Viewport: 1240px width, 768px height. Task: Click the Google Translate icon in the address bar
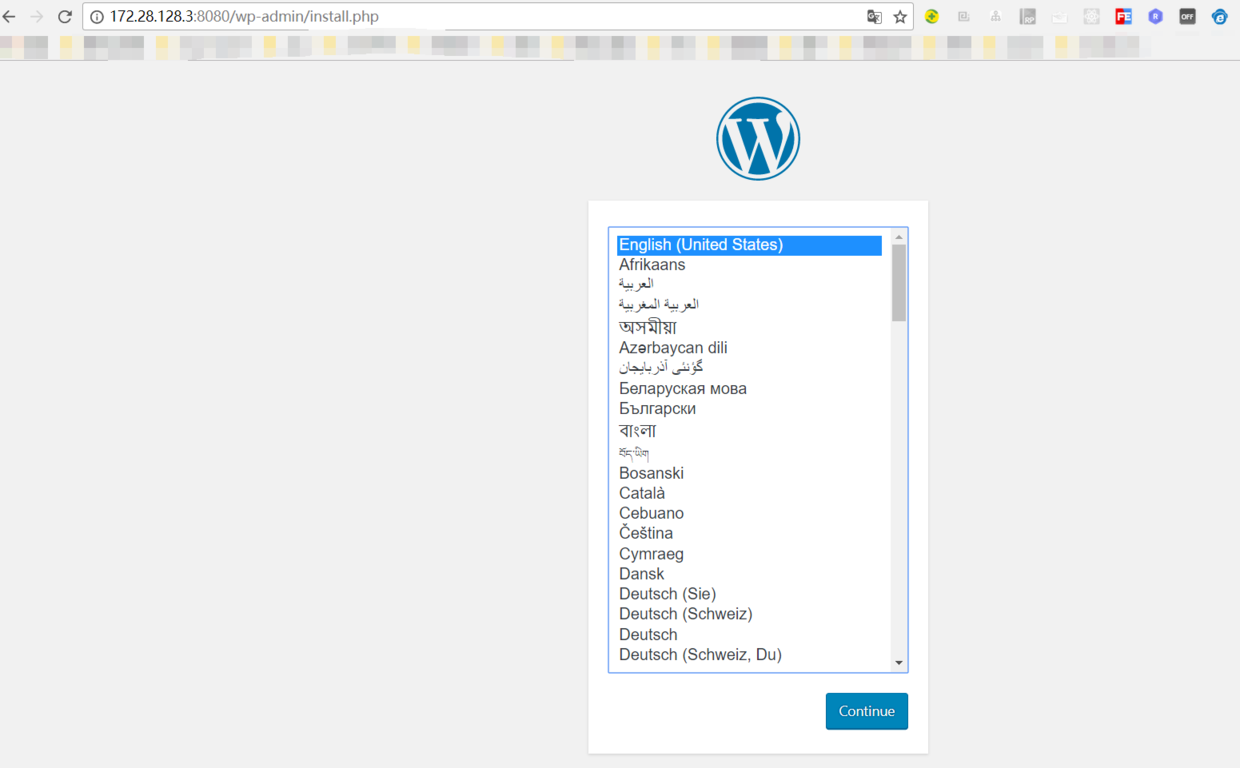(x=874, y=17)
